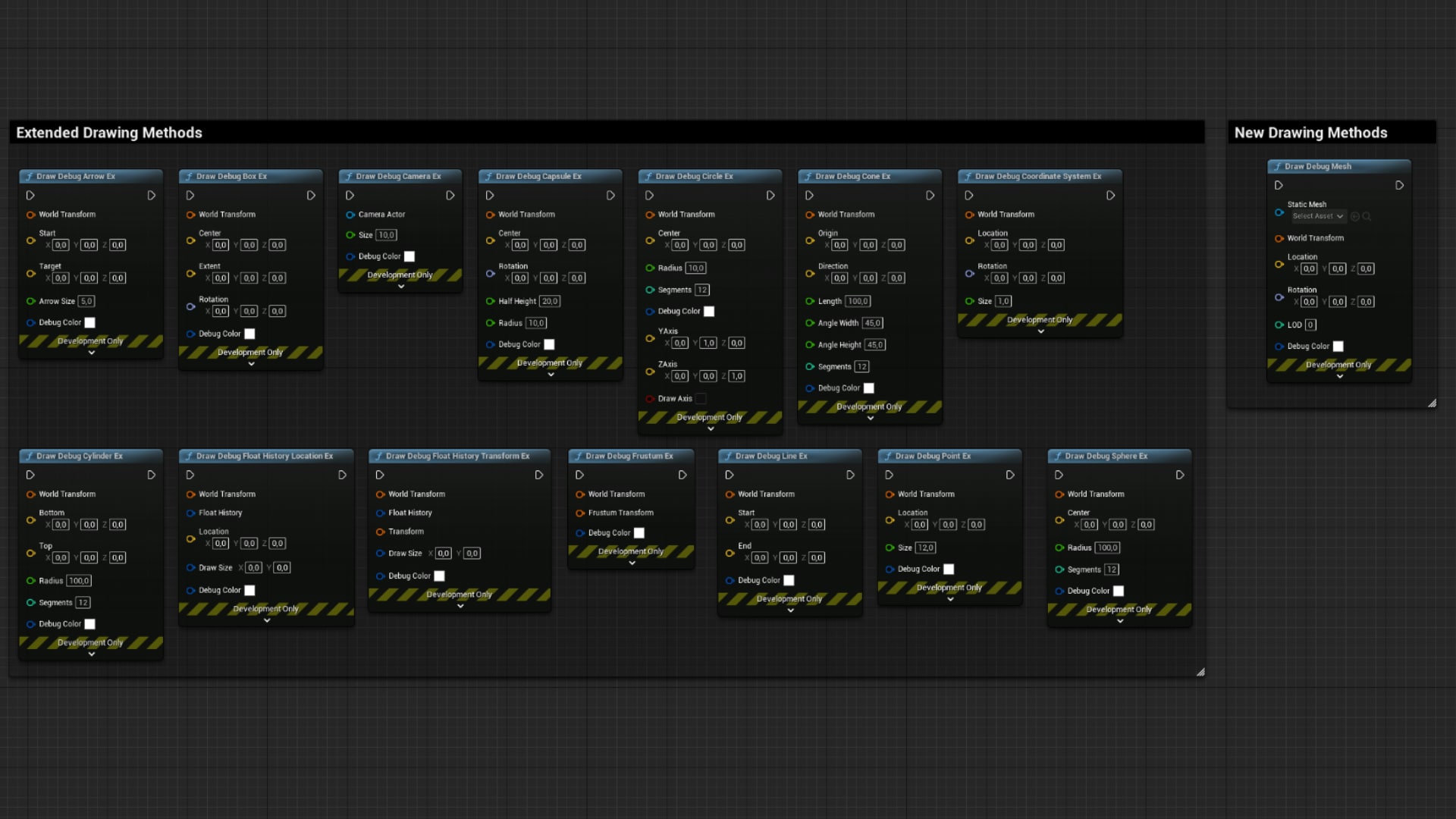This screenshot has height=819, width=1456.
Task: Click the use-selected-asset arrow icon beside Select Asset
Action: [1356, 217]
